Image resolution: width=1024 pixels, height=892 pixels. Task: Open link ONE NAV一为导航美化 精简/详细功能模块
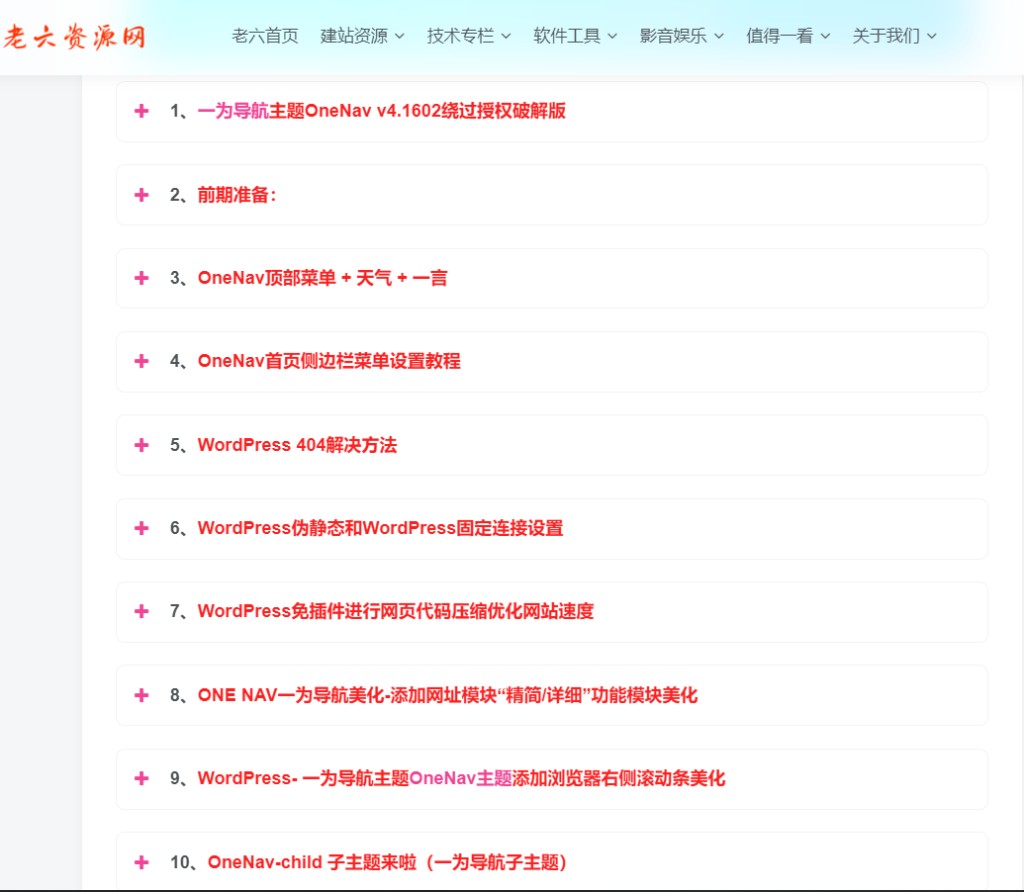[x=447, y=695]
